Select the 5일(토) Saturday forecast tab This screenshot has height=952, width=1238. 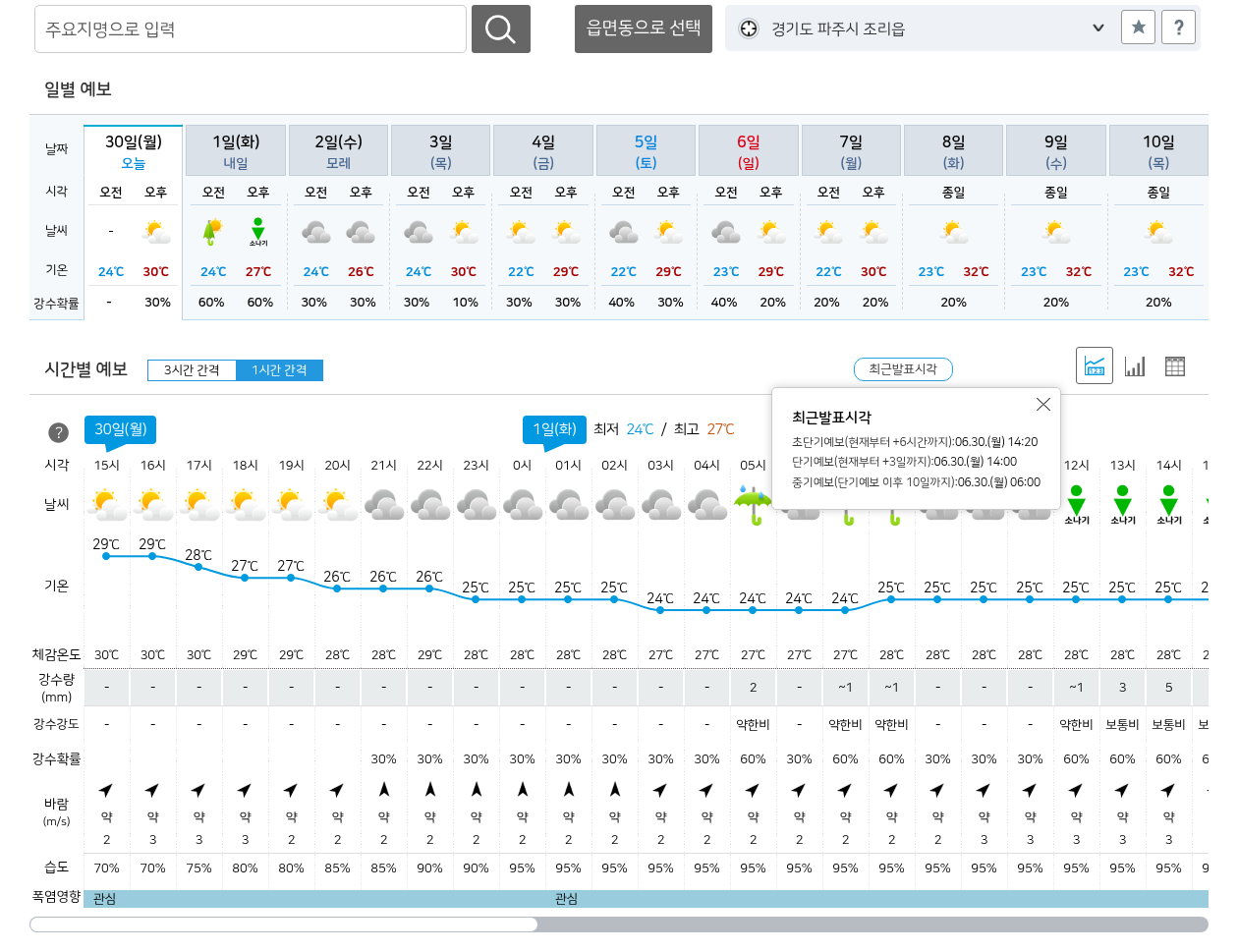pyautogui.click(x=646, y=150)
